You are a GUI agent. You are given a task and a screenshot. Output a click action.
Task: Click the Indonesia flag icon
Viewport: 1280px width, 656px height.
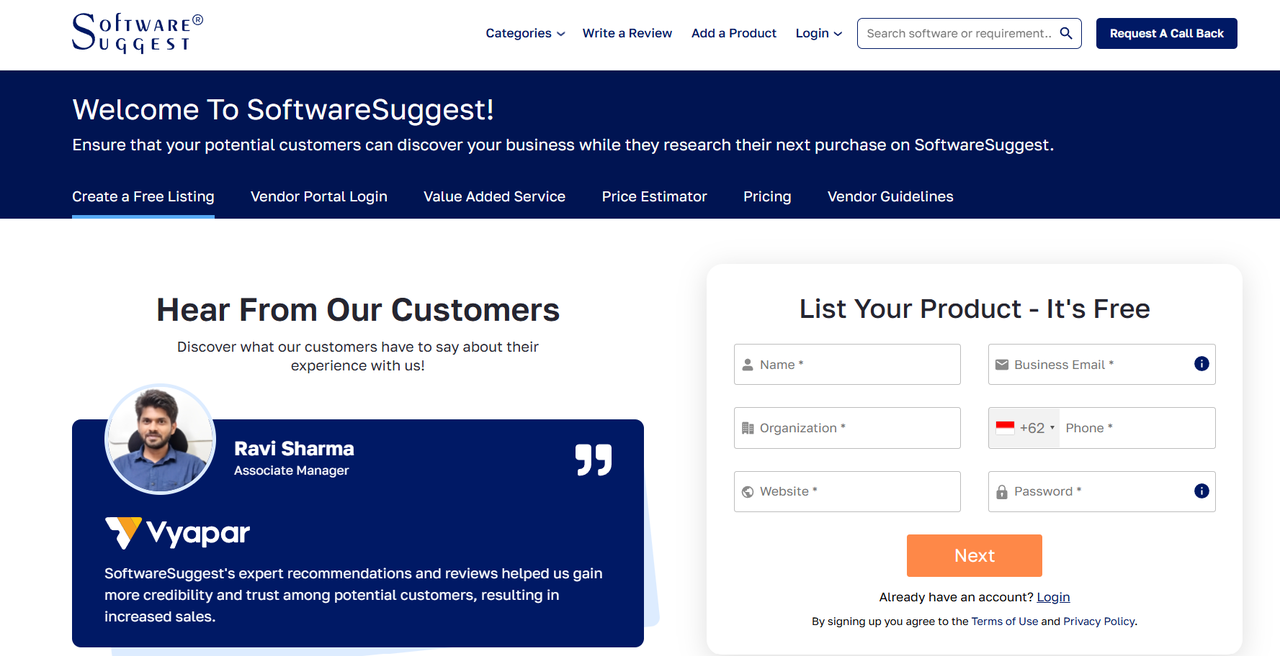pyautogui.click(x=1005, y=427)
